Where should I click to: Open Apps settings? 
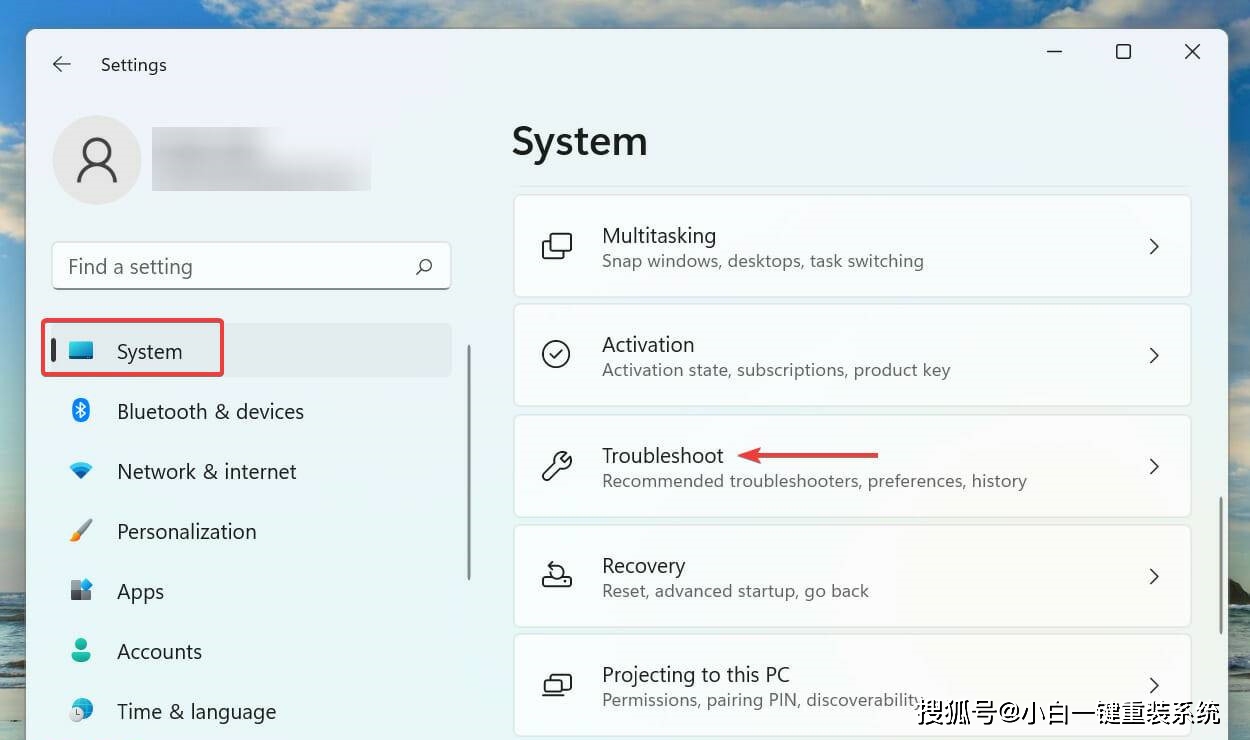[x=251, y=591]
